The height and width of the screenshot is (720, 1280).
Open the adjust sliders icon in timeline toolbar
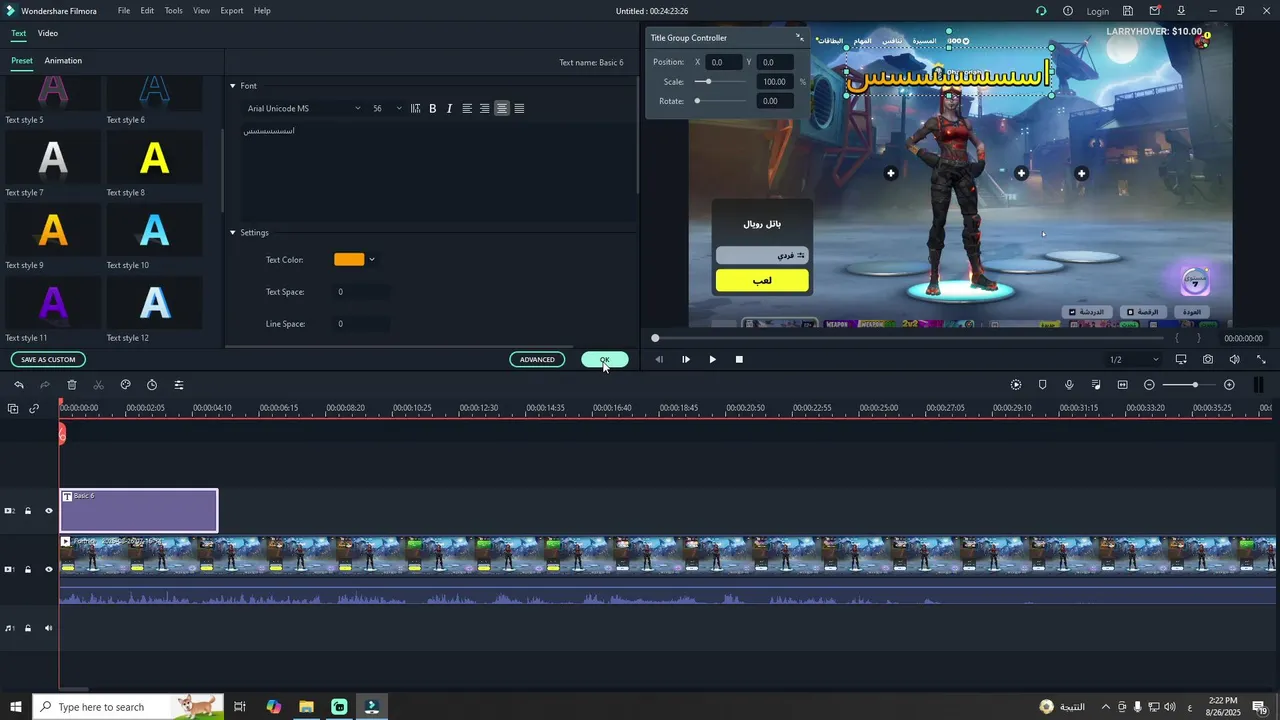click(179, 385)
